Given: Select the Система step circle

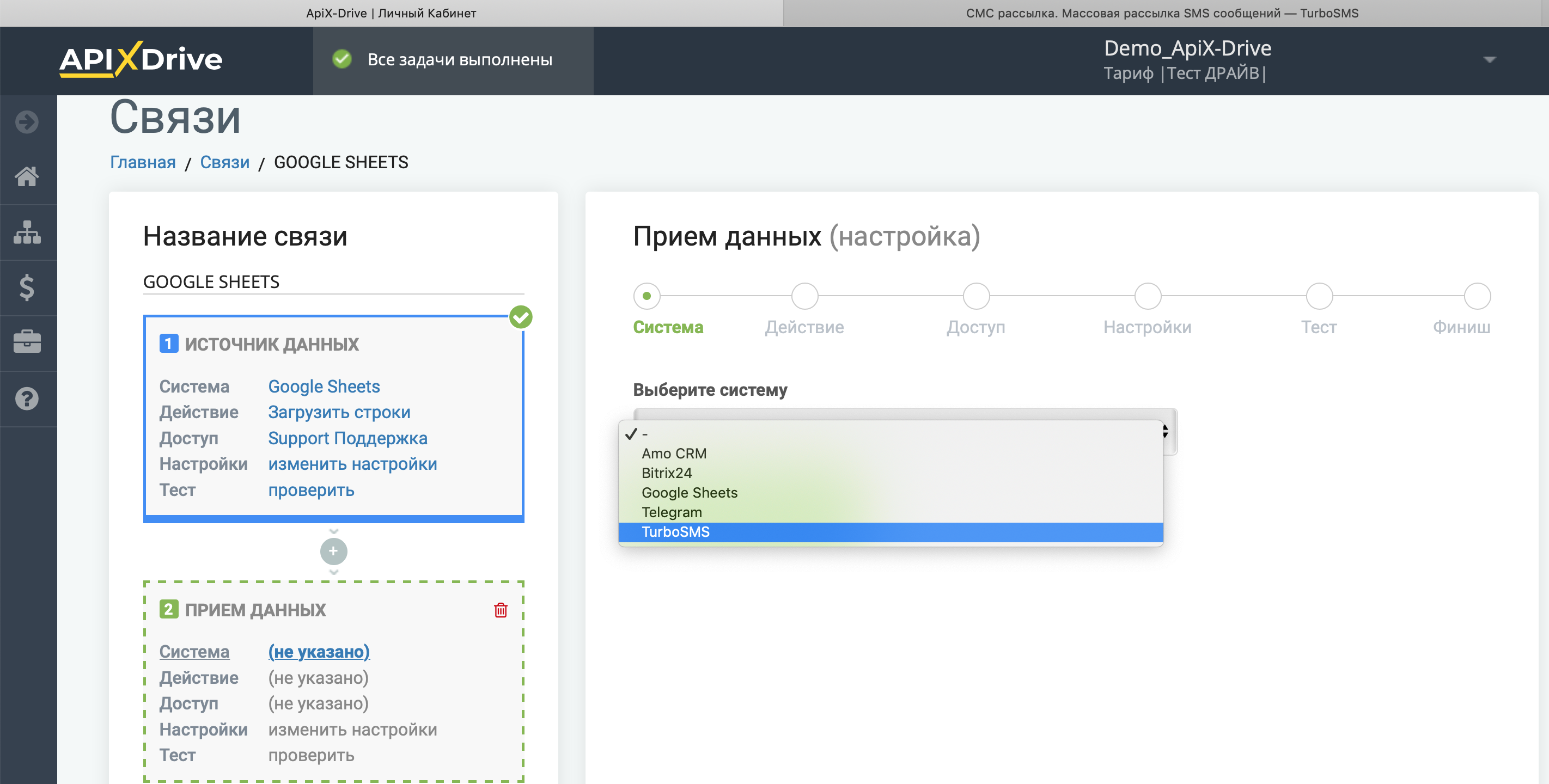Looking at the screenshot, I should tap(647, 296).
